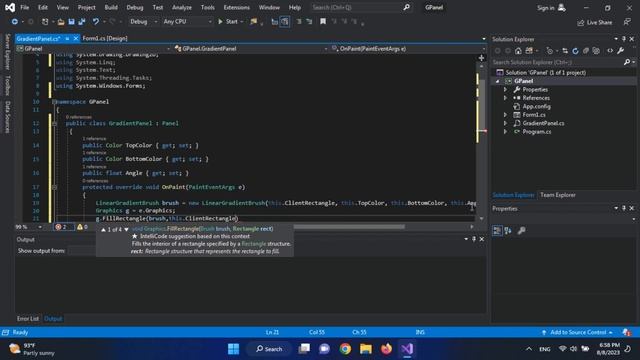Open the Extensions menu
The image size is (640, 360).
(236, 7)
